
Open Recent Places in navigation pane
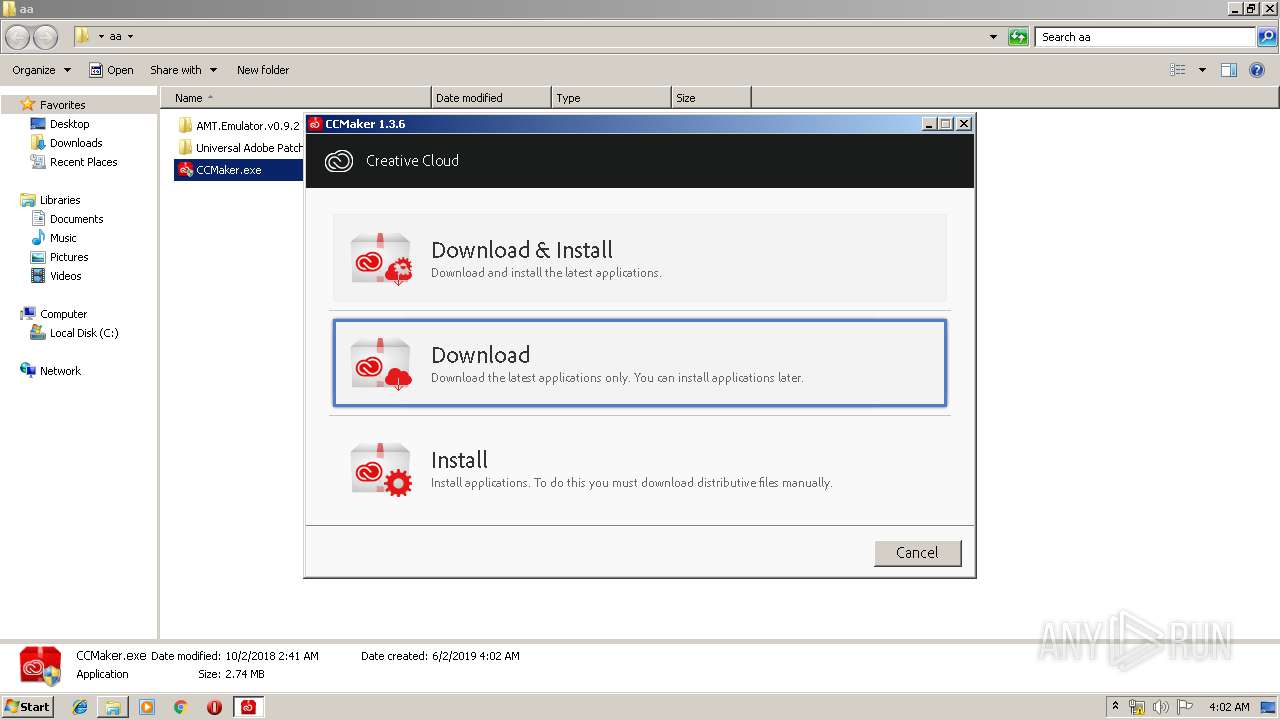click(x=83, y=162)
